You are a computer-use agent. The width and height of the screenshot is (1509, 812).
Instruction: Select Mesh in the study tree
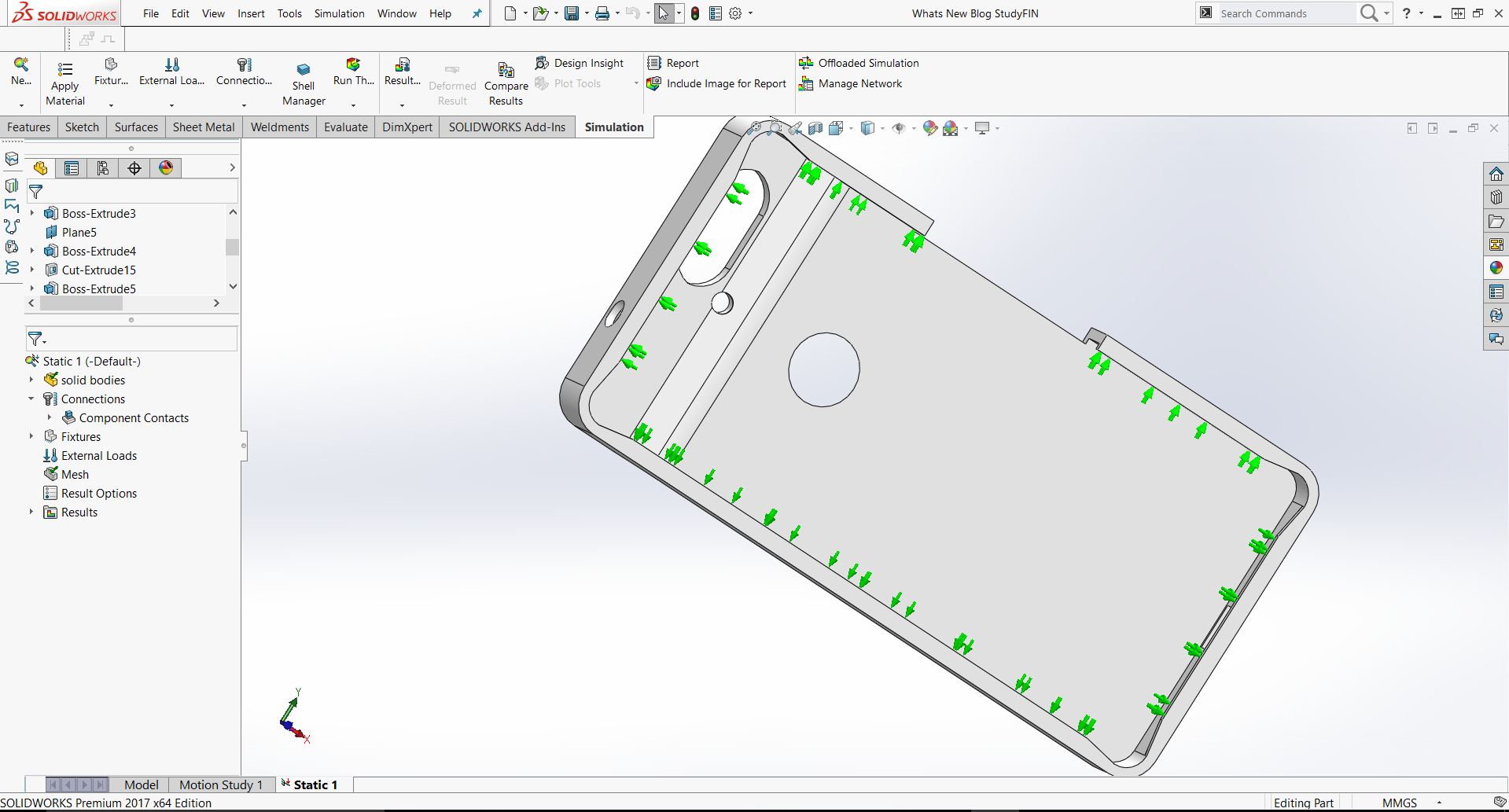pyautogui.click(x=75, y=474)
